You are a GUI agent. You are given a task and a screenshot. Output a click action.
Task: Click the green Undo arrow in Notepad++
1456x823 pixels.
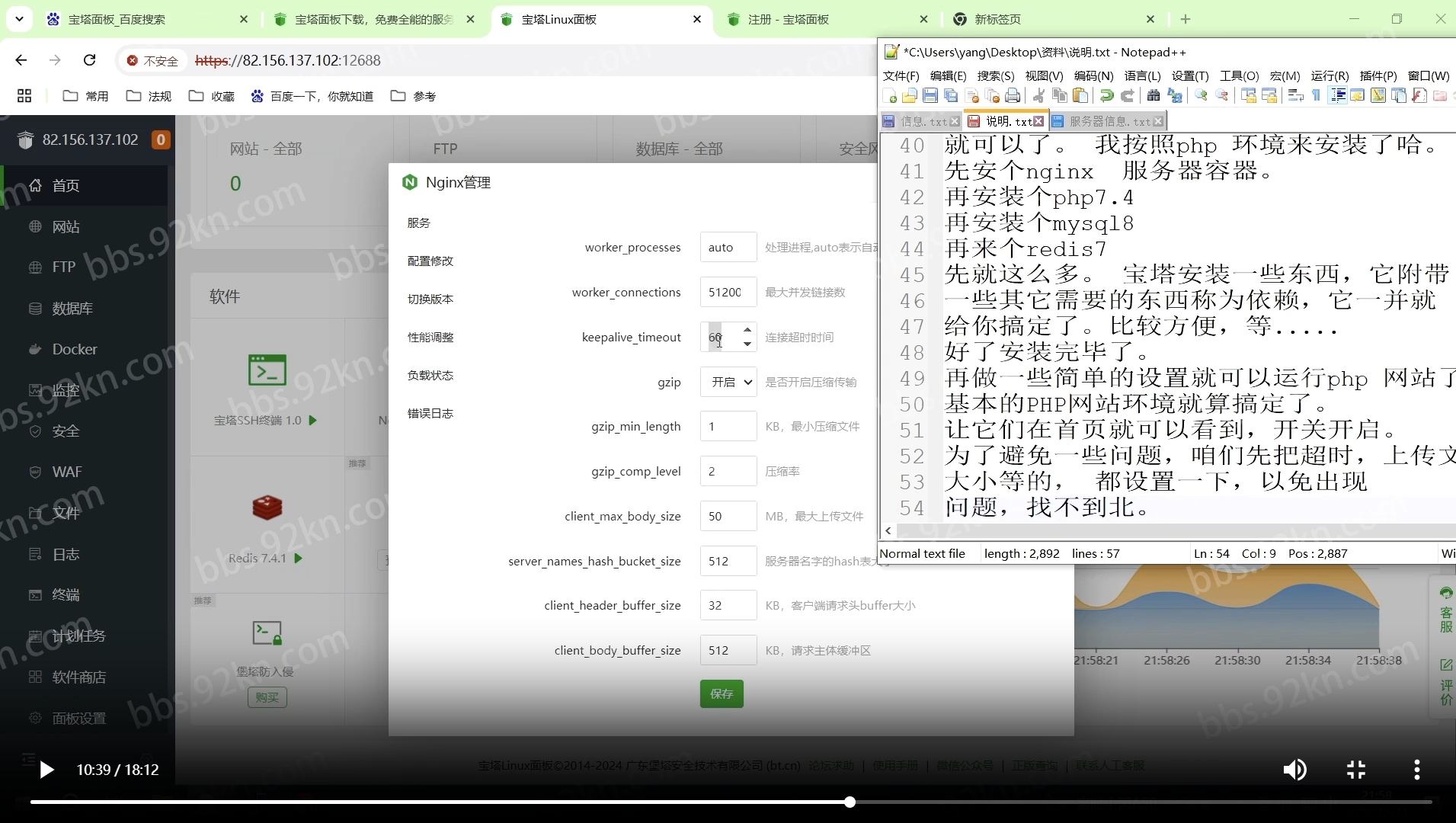[1106, 95]
